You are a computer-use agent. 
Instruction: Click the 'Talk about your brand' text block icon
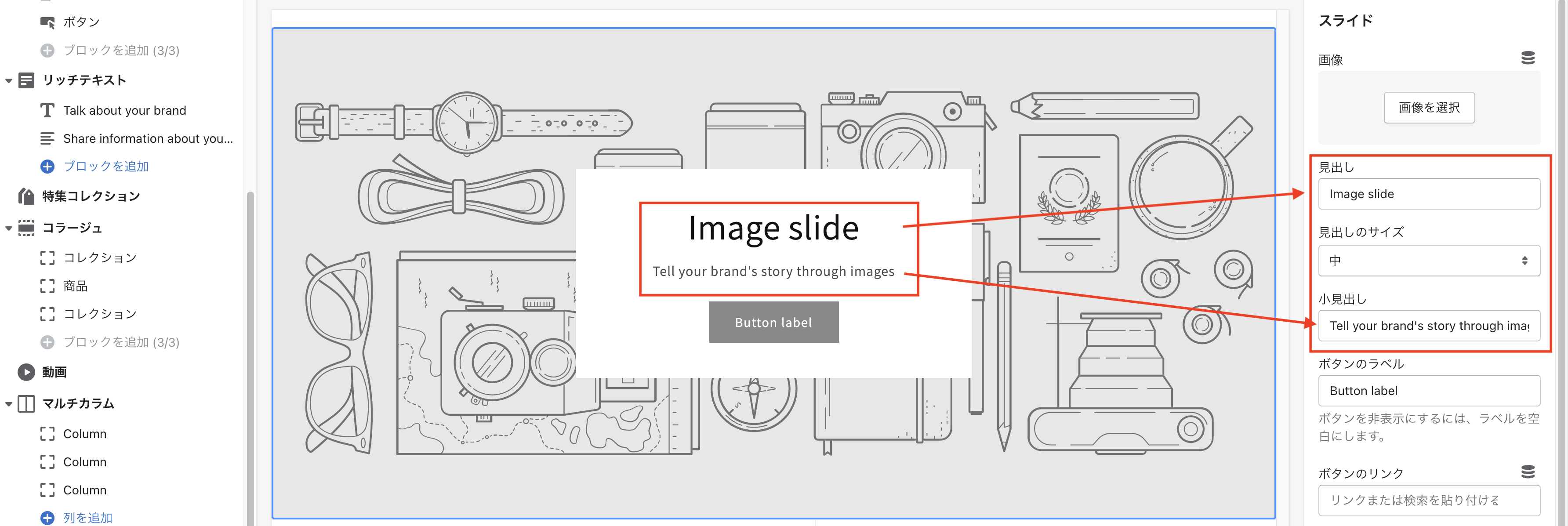click(47, 110)
